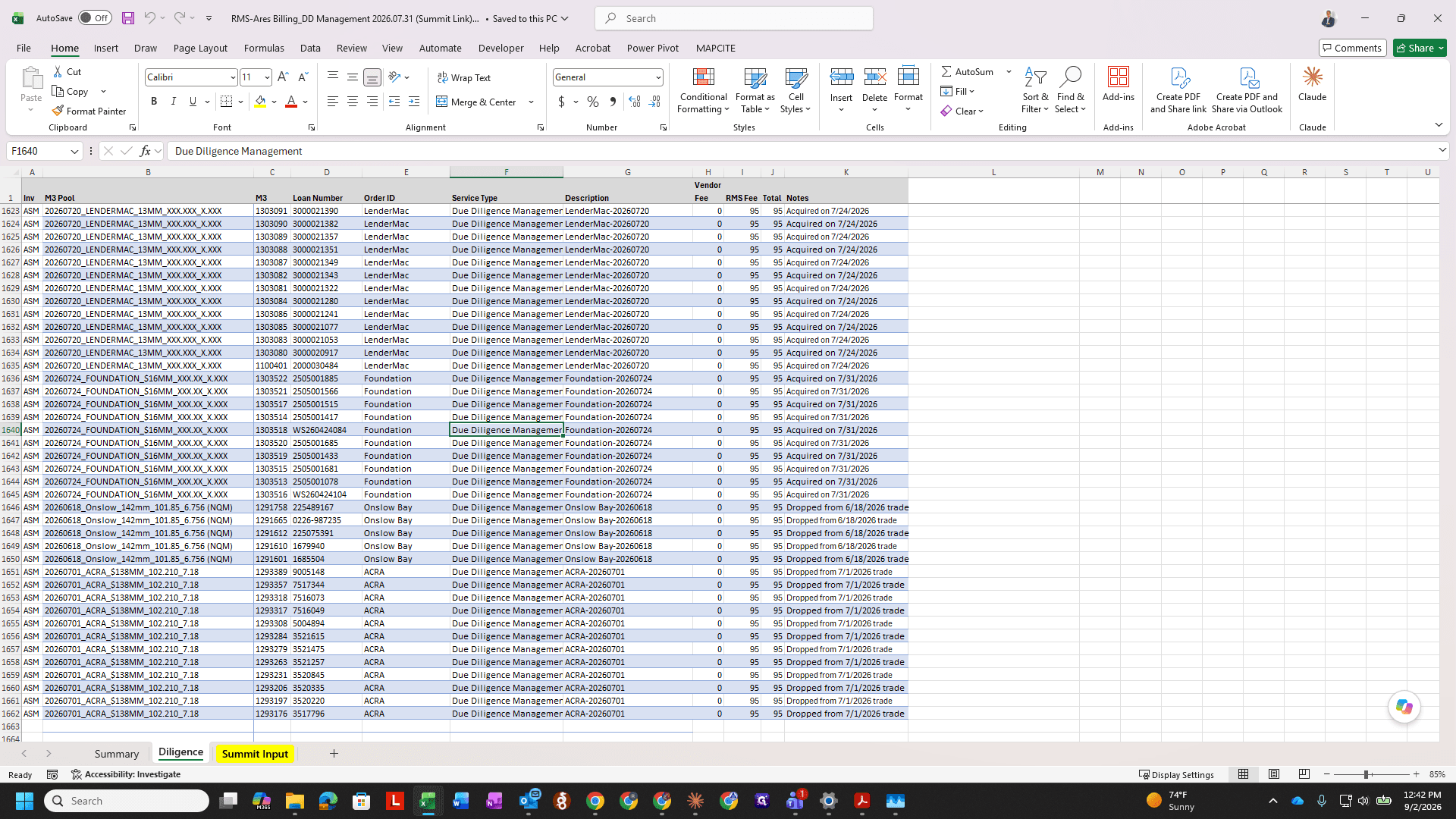The image size is (1456, 819).
Task: Click the Comma Style icon
Action: point(613,102)
